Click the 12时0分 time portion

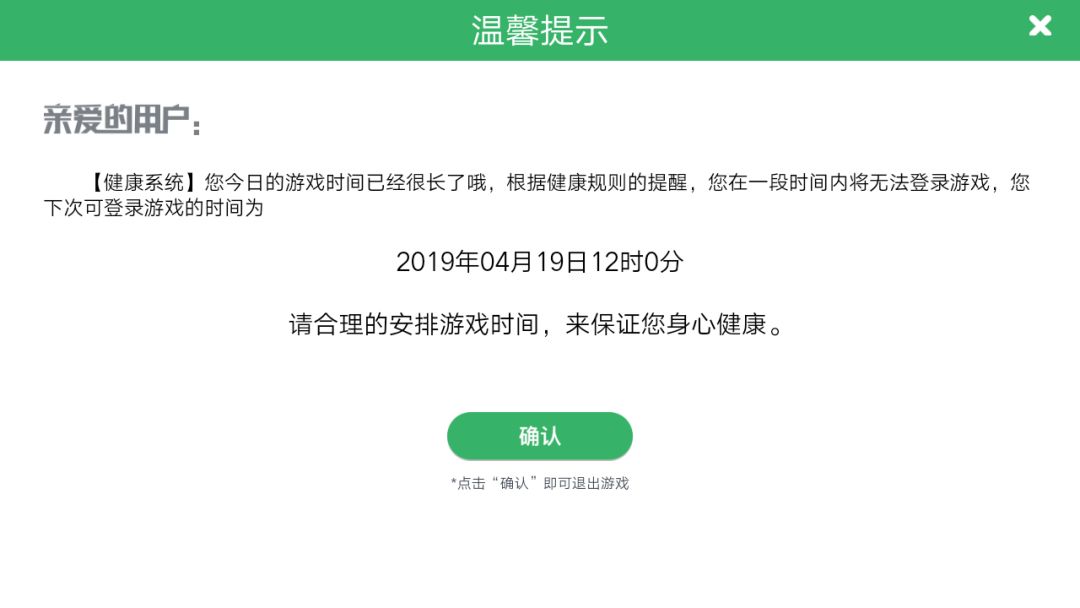(x=637, y=262)
